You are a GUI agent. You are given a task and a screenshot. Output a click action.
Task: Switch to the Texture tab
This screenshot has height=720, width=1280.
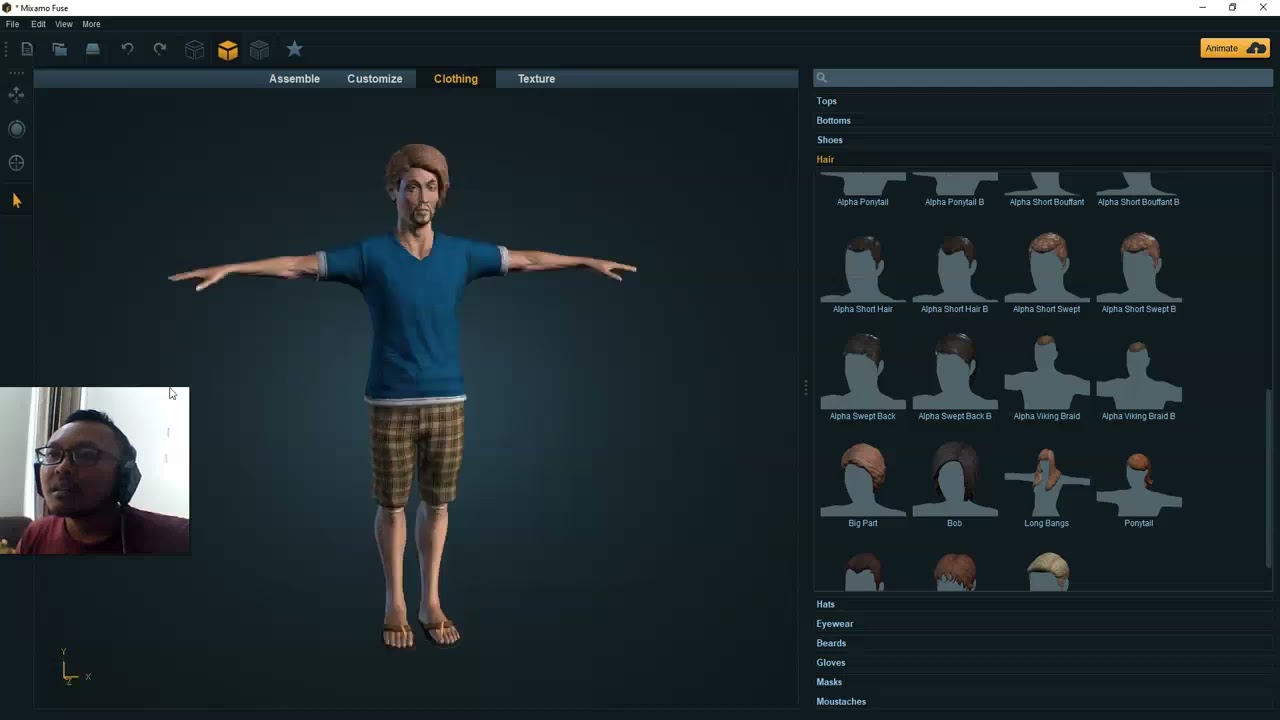coord(536,79)
